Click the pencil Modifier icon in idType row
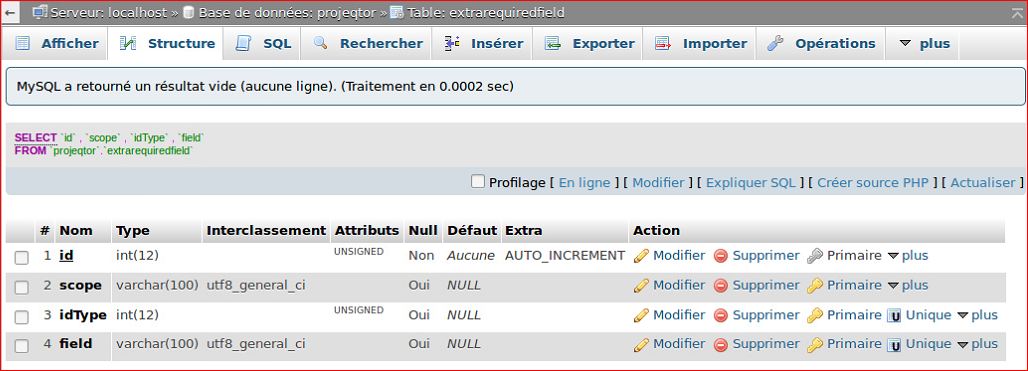Viewport: 1028px width, 371px height. [x=641, y=315]
